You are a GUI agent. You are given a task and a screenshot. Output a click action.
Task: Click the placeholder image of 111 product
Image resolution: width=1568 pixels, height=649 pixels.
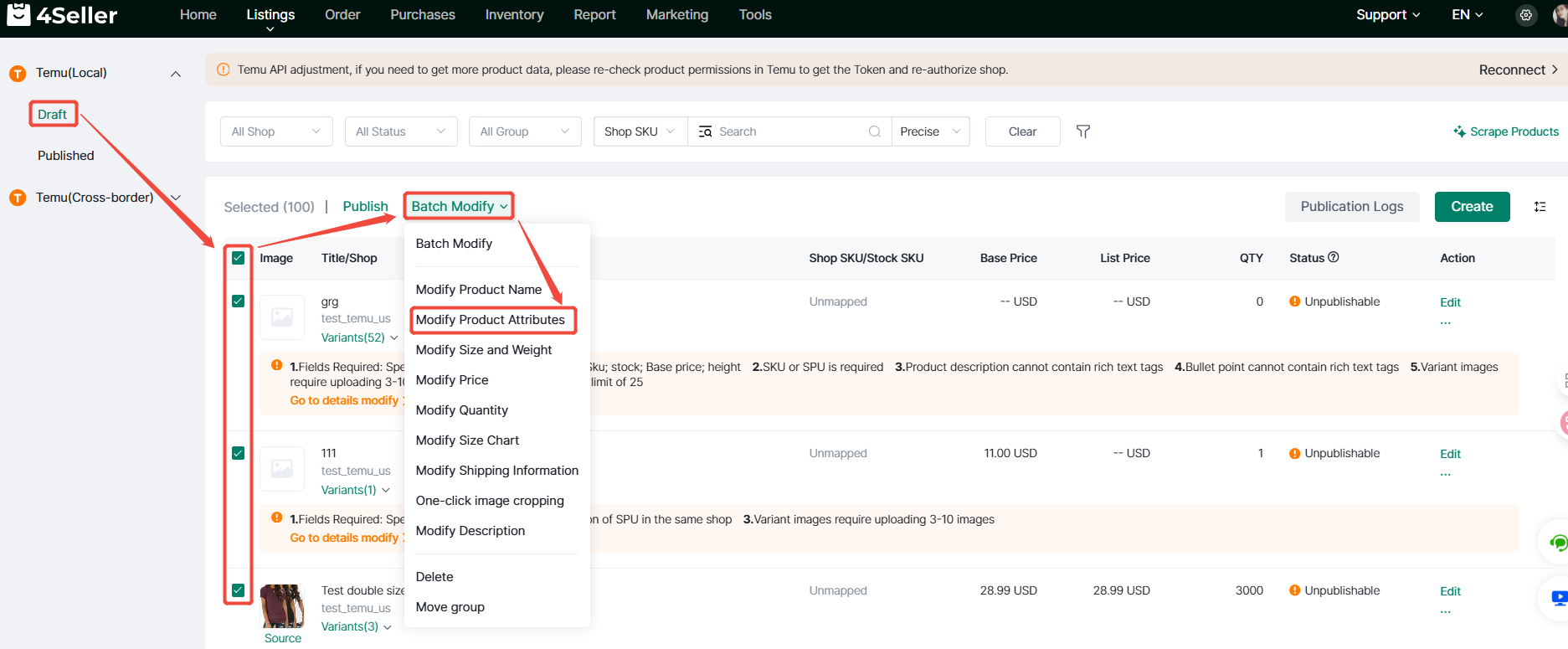click(282, 469)
